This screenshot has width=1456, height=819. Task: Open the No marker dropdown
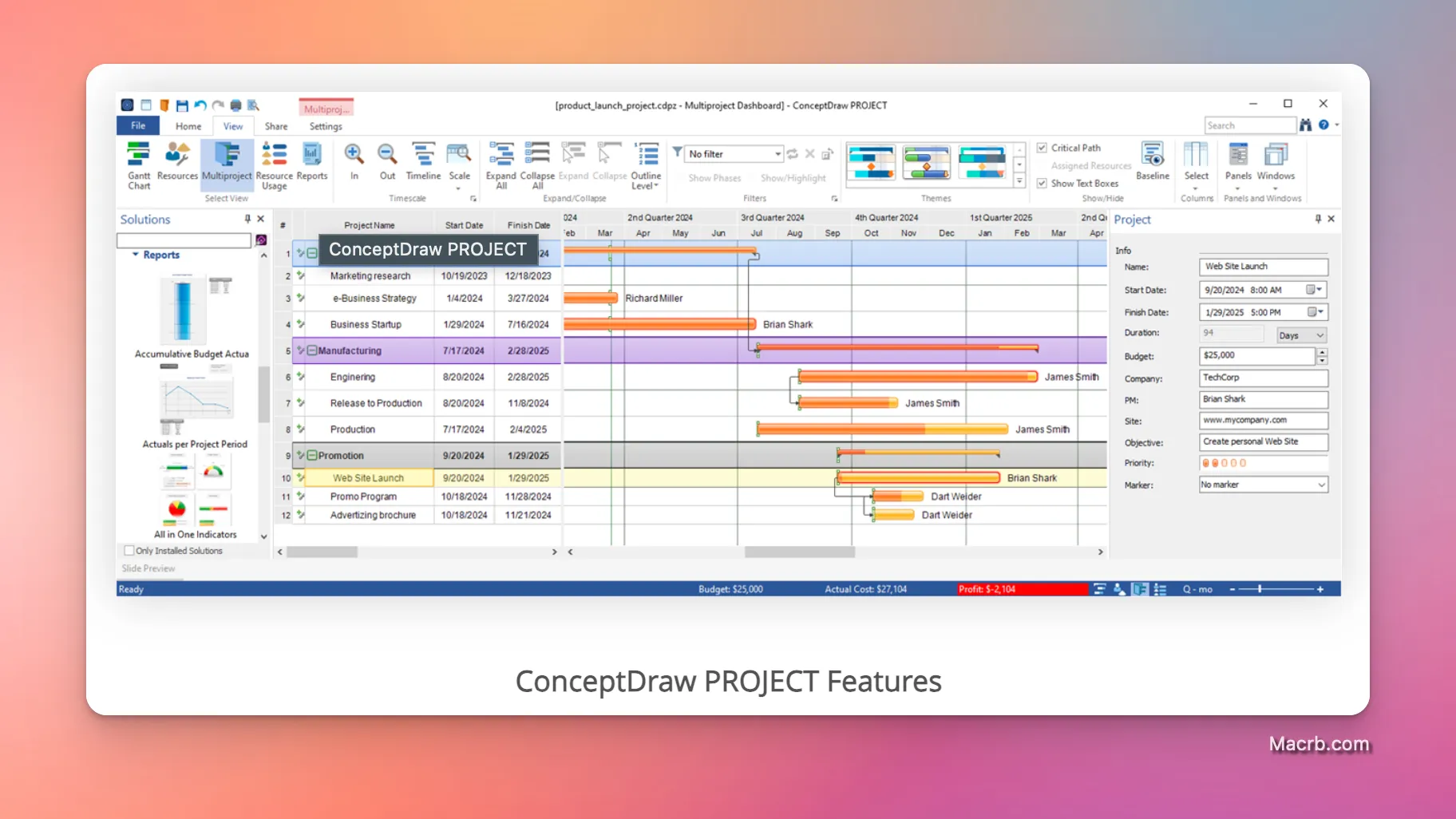tap(1263, 485)
